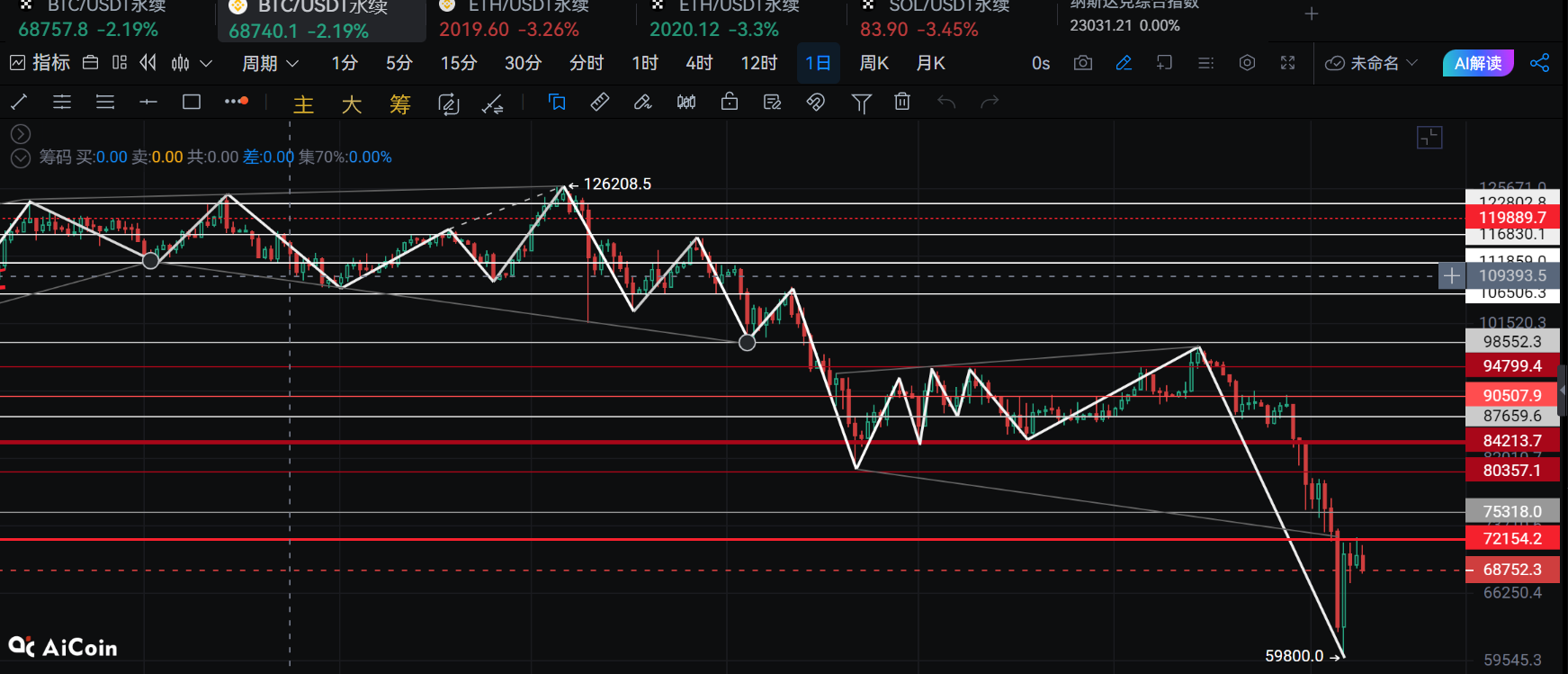Select the 周K weekly timeframe
1568x674 pixels.
point(874,63)
